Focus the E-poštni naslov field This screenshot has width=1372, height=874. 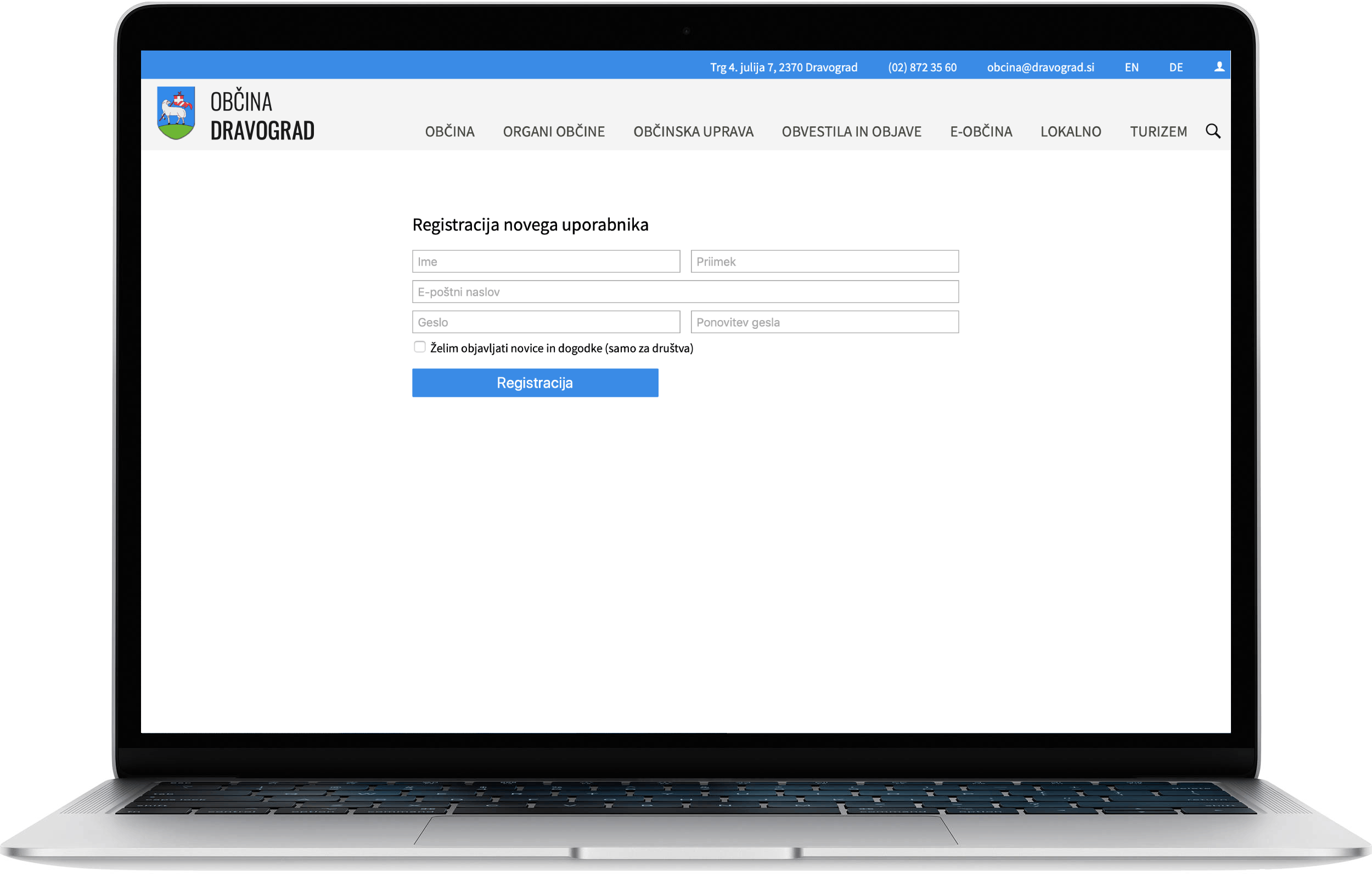point(685,292)
